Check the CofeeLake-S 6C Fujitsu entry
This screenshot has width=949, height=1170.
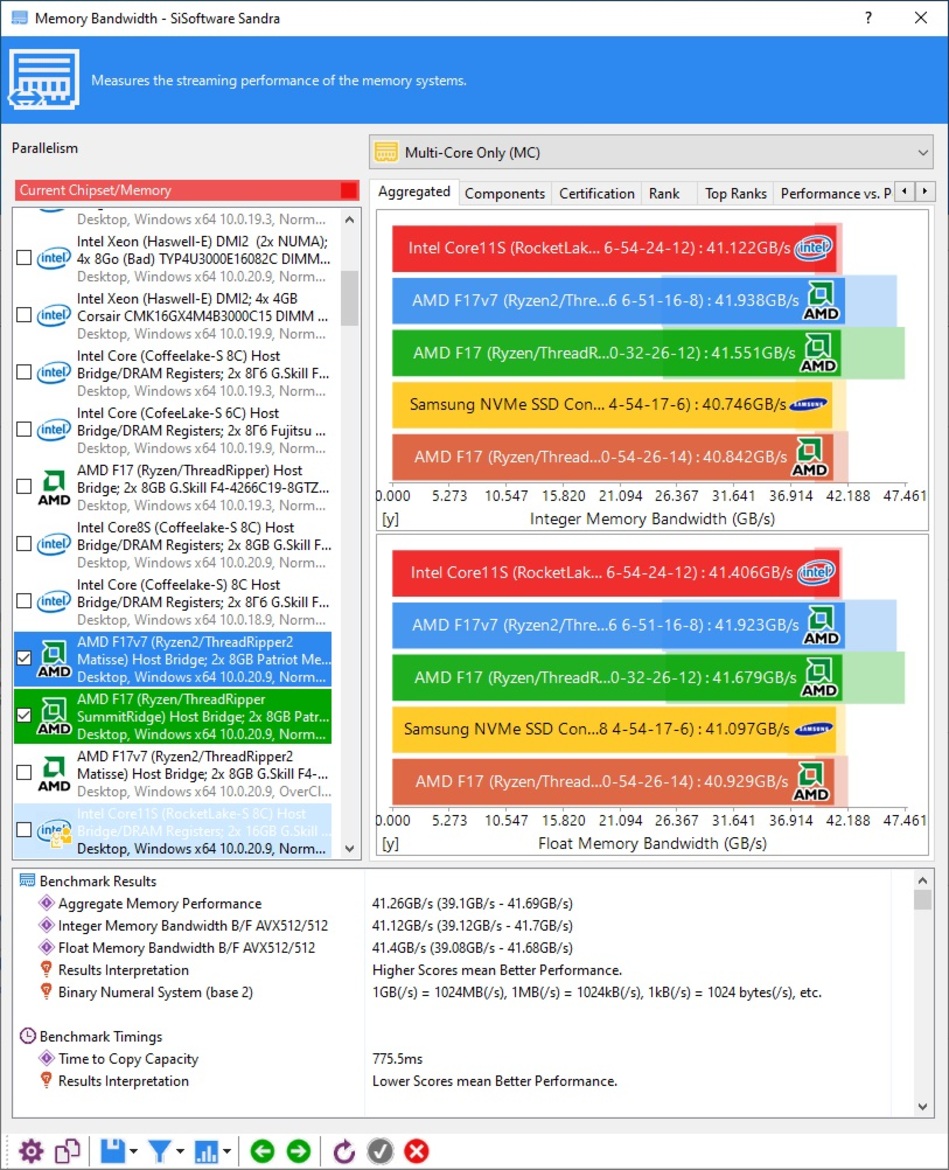24,430
